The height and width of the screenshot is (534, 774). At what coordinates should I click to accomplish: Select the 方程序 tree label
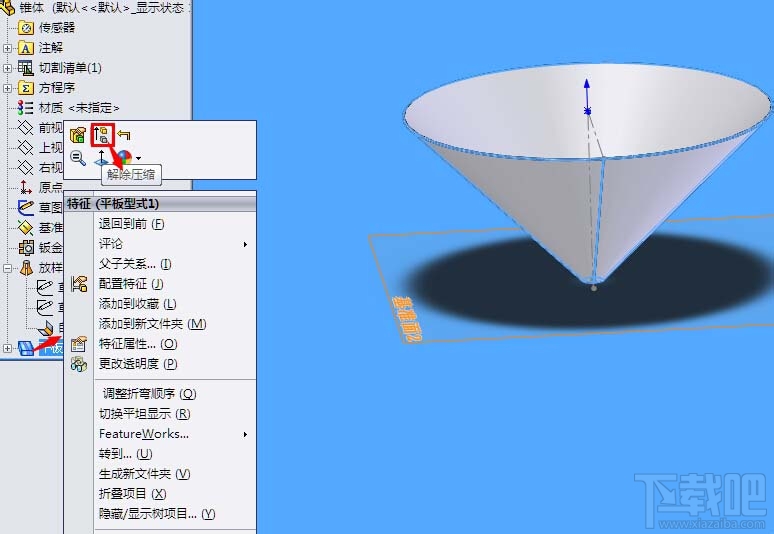(x=57, y=88)
